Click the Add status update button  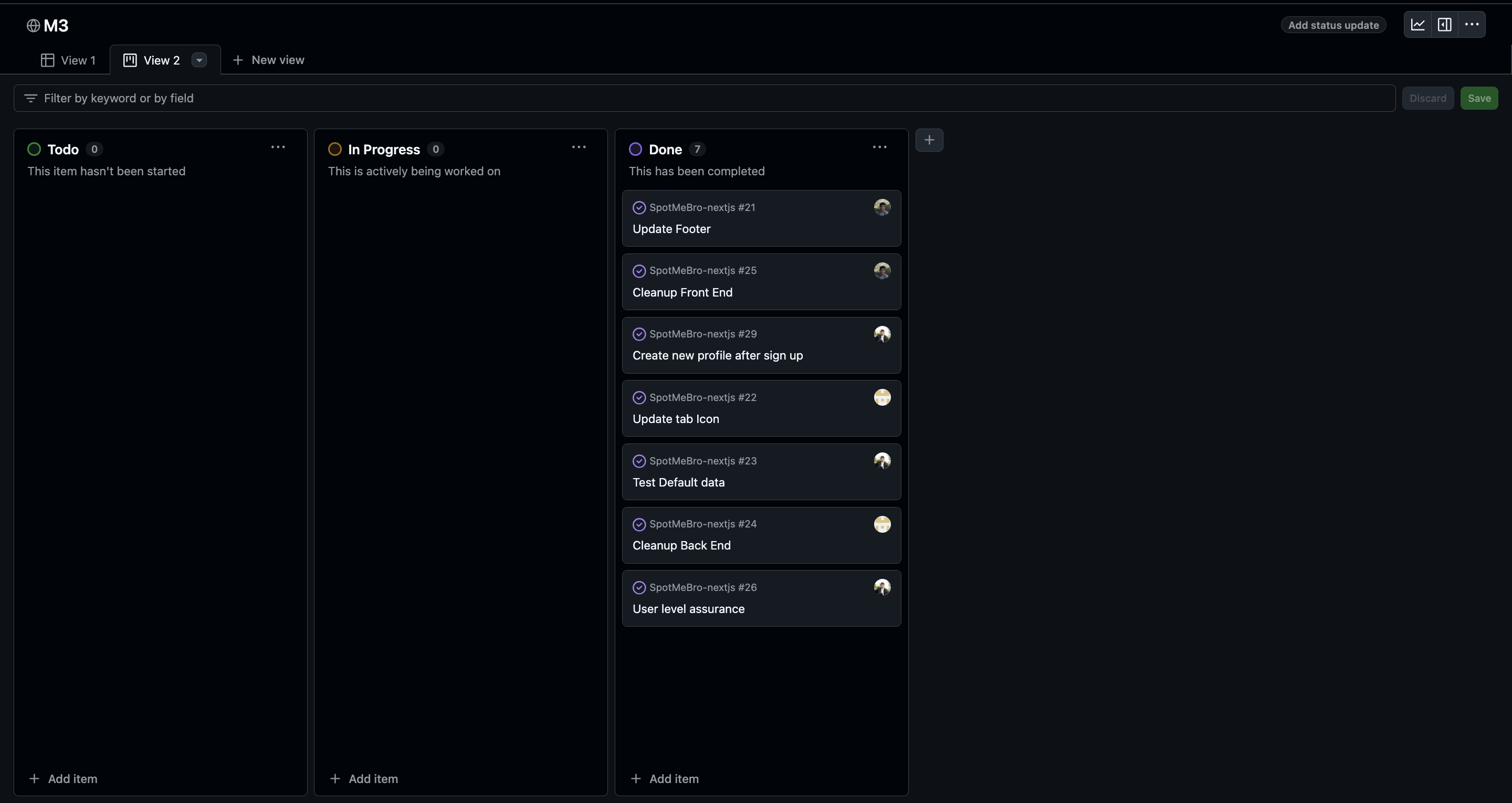click(1333, 25)
